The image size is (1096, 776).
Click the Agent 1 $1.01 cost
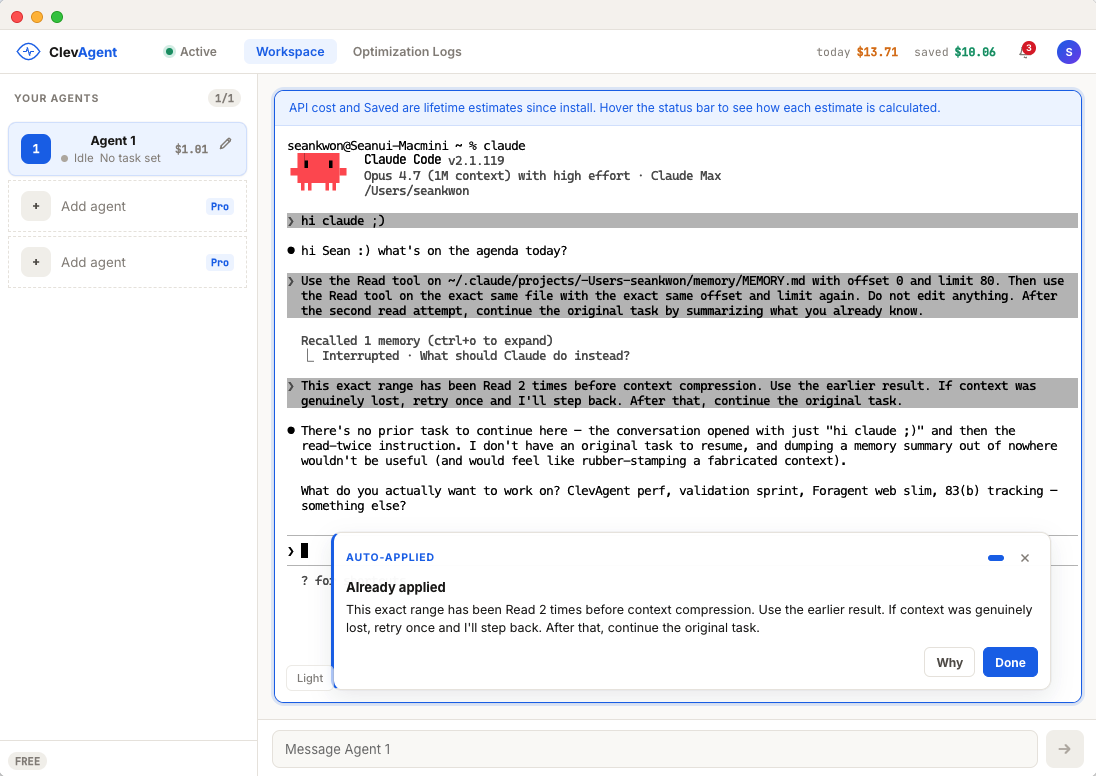192,149
